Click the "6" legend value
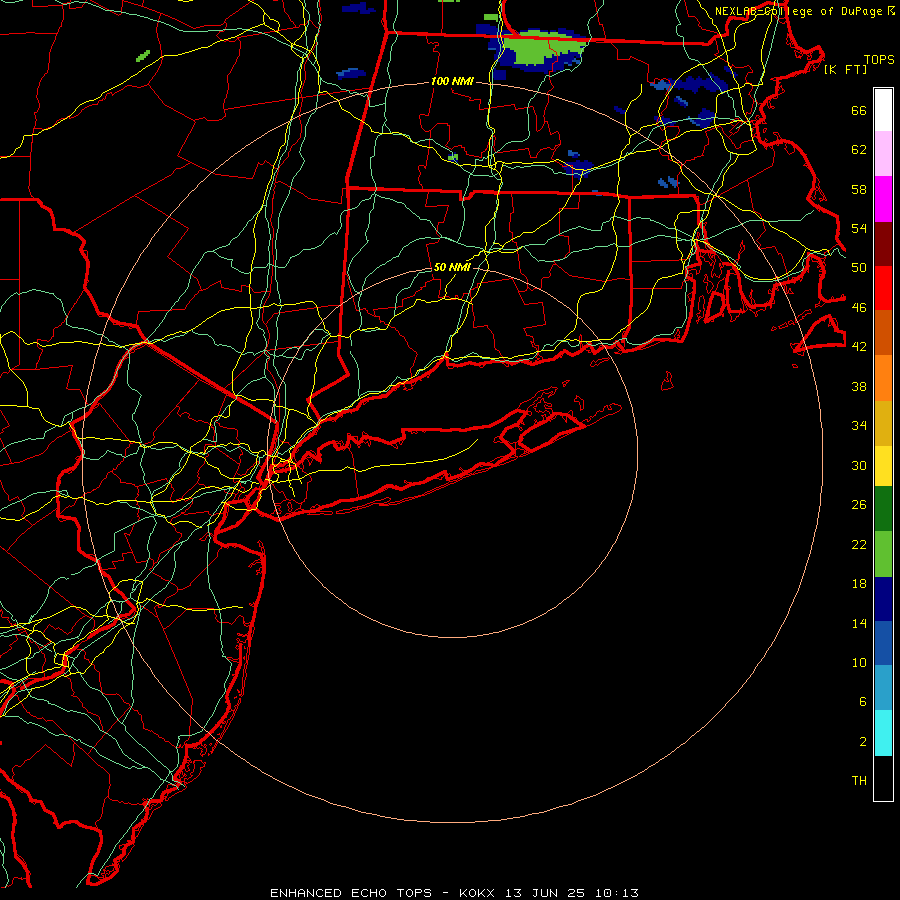This screenshot has width=900, height=900. (x=863, y=701)
